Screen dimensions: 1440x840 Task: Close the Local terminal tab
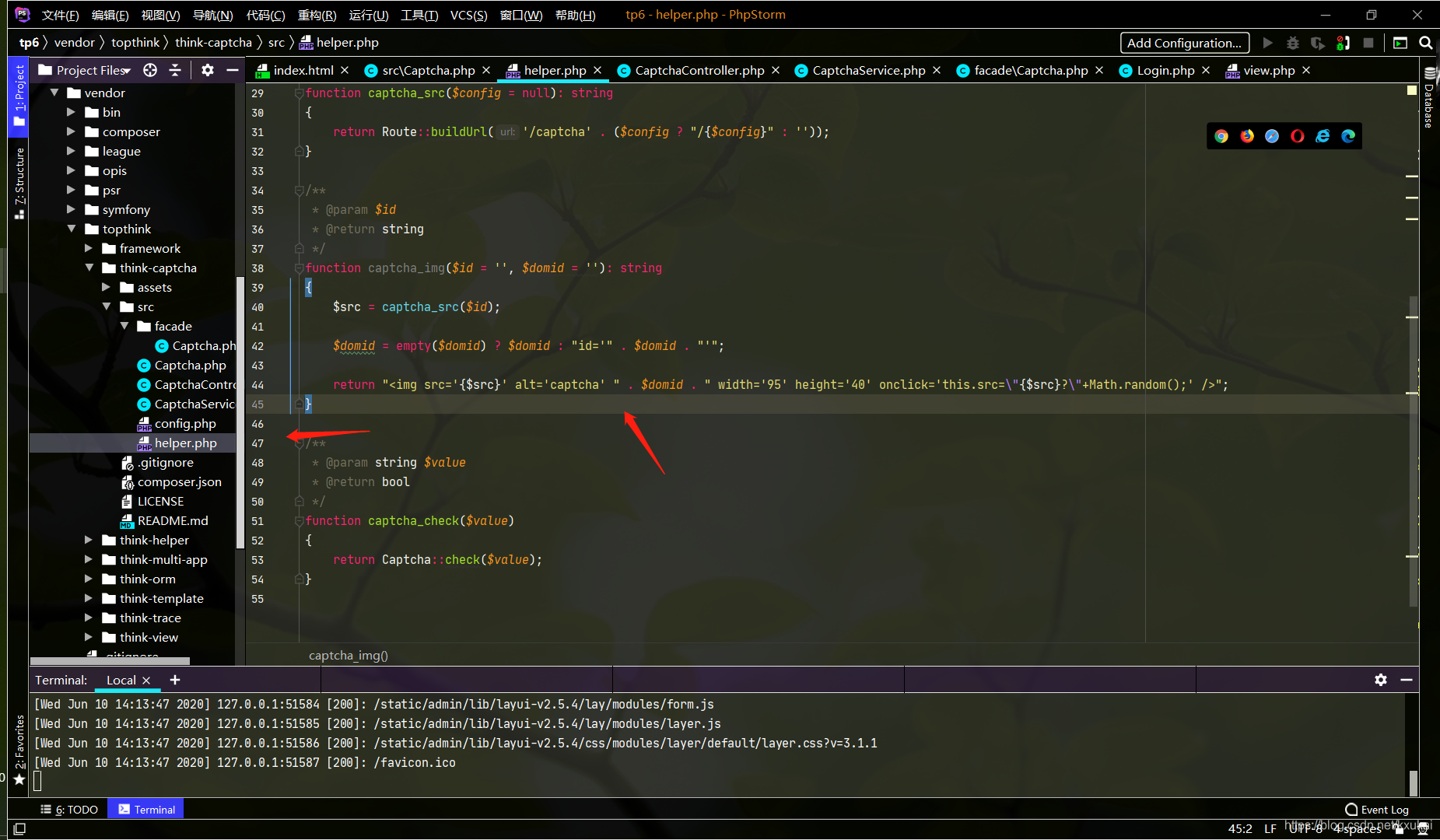coord(146,681)
